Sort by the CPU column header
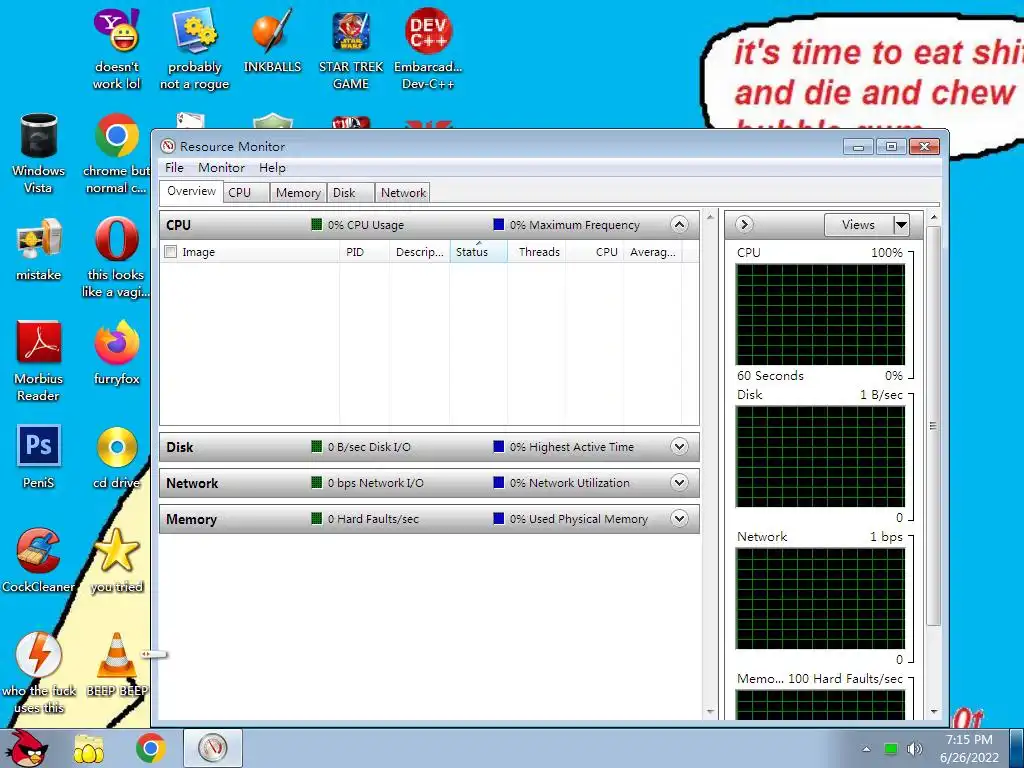 pyautogui.click(x=594, y=251)
